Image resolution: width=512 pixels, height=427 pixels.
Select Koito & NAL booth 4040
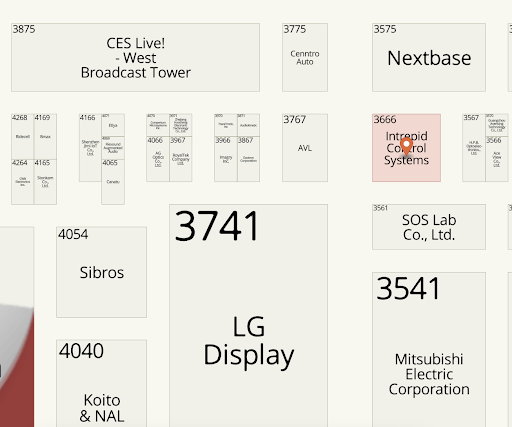coord(101,383)
